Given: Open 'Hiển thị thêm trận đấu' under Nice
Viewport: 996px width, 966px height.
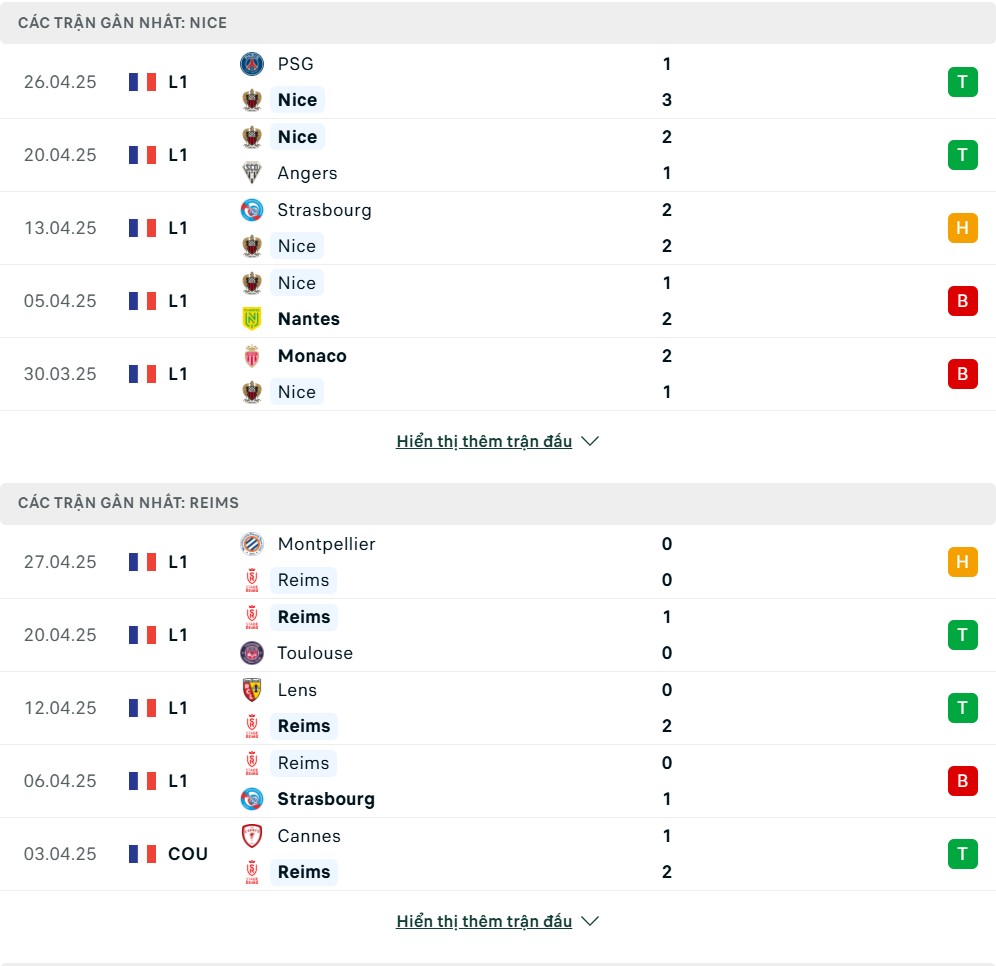Looking at the screenshot, I should (484, 441).
